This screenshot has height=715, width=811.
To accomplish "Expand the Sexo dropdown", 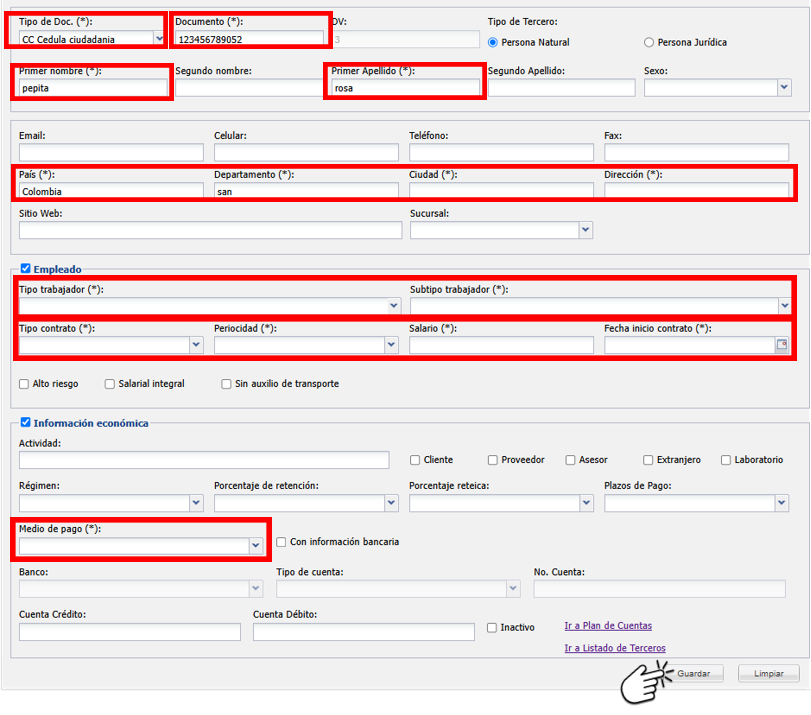I will tap(784, 87).
